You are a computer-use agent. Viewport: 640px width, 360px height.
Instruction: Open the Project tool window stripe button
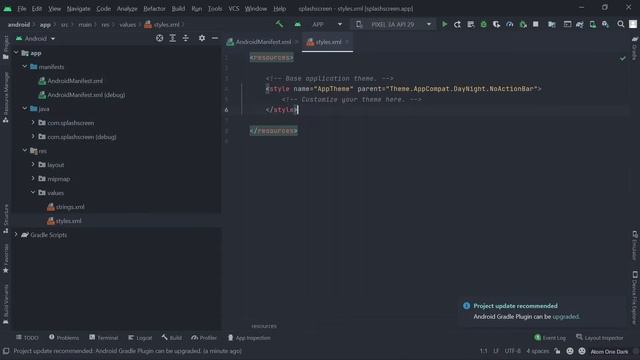coord(6,48)
